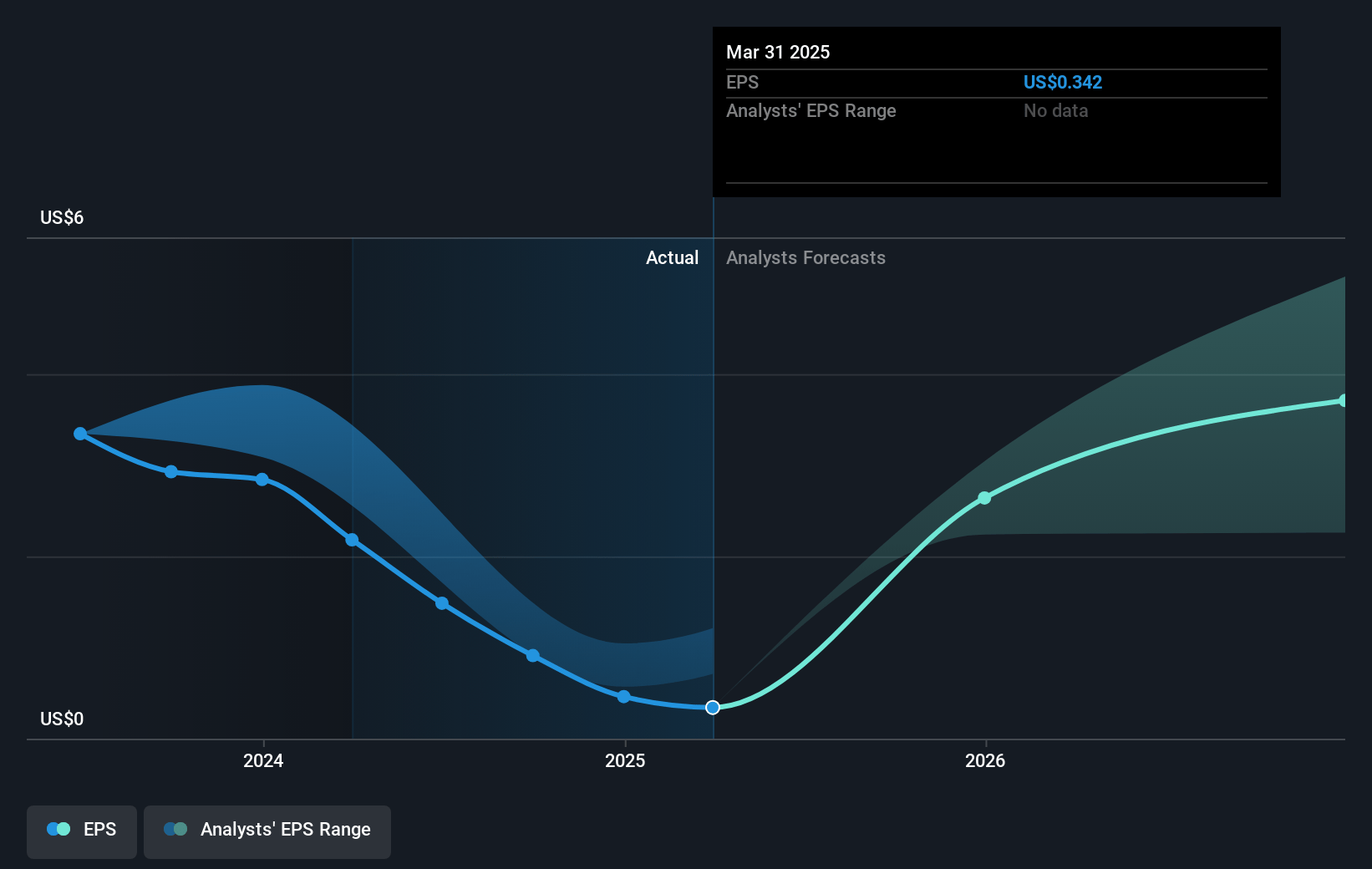1372x869 pixels.
Task: Click the US$0.342 EPS value in tooltip
Action: [x=1063, y=82]
